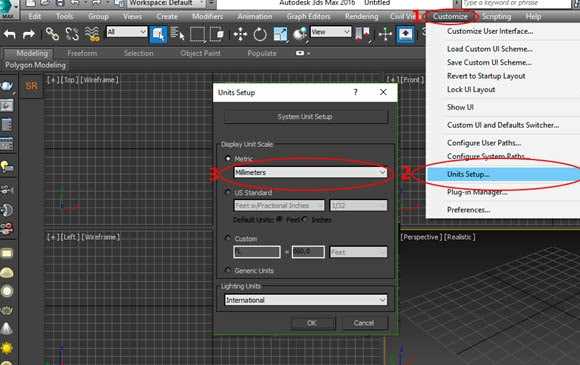The height and width of the screenshot is (365, 580).
Task: Select the US Standard radio button
Action: point(228,192)
